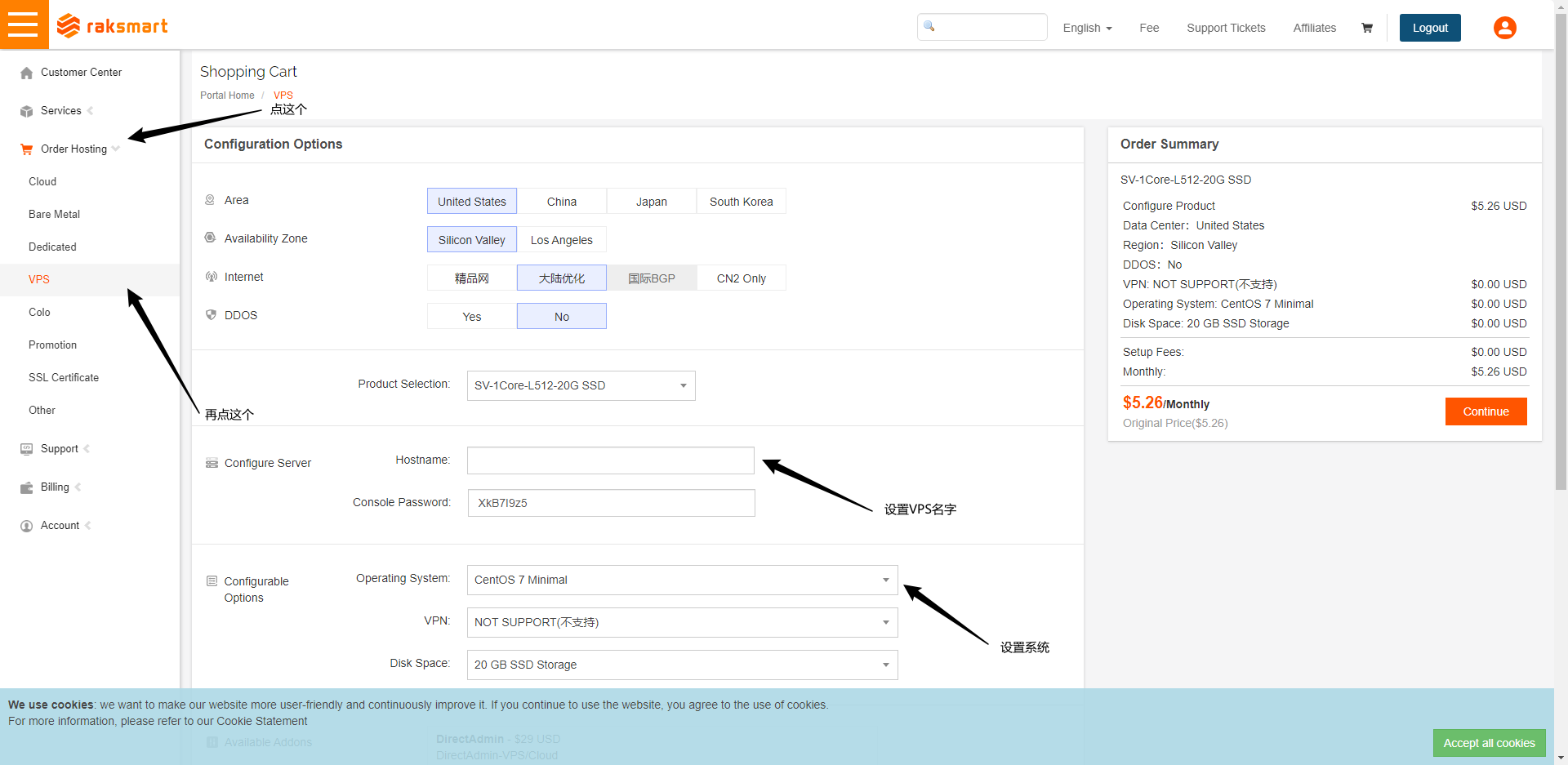
Task: Open the user profile avatar icon
Action: tap(1504, 28)
